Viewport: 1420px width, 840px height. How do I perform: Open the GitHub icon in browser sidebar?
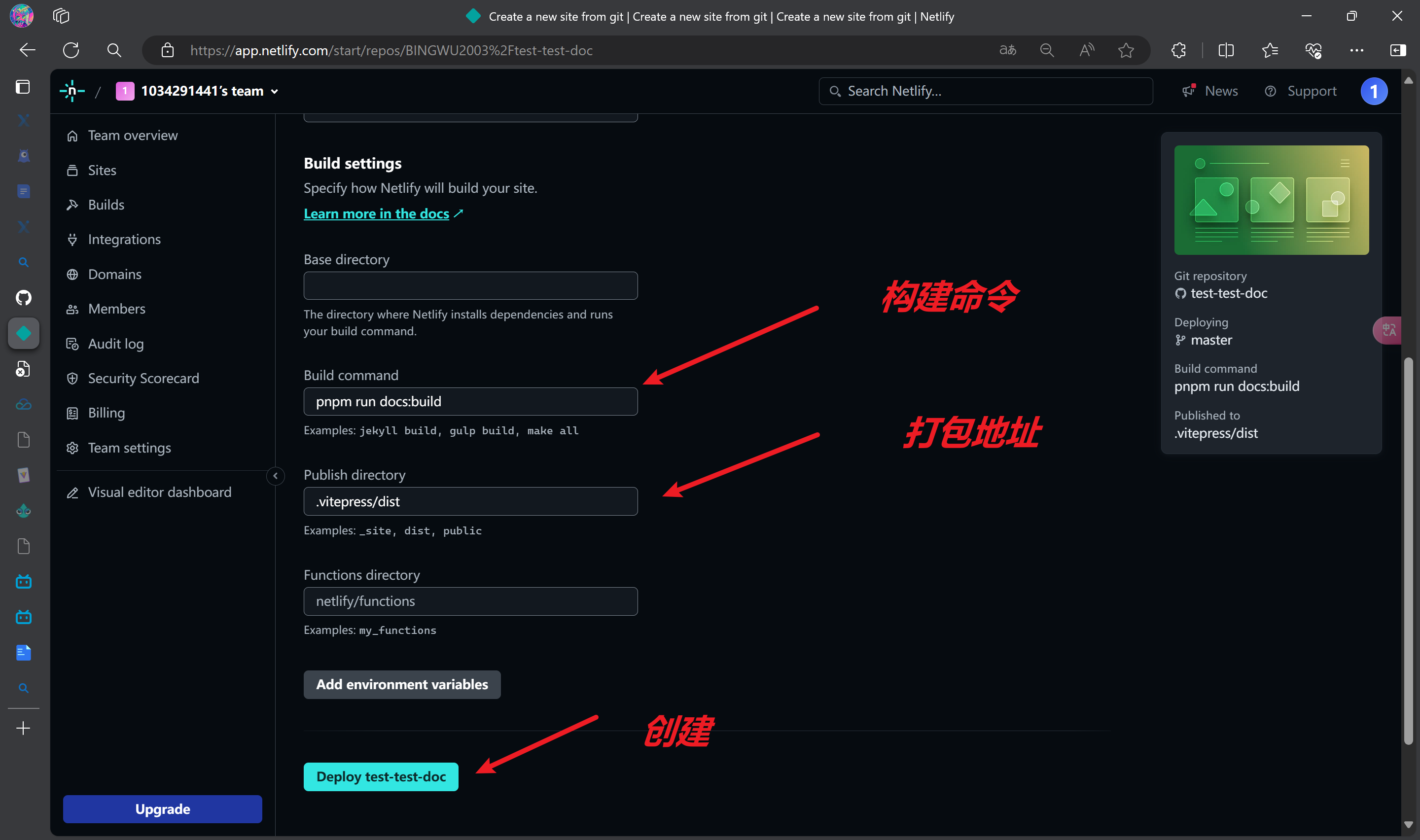[23, 297]
